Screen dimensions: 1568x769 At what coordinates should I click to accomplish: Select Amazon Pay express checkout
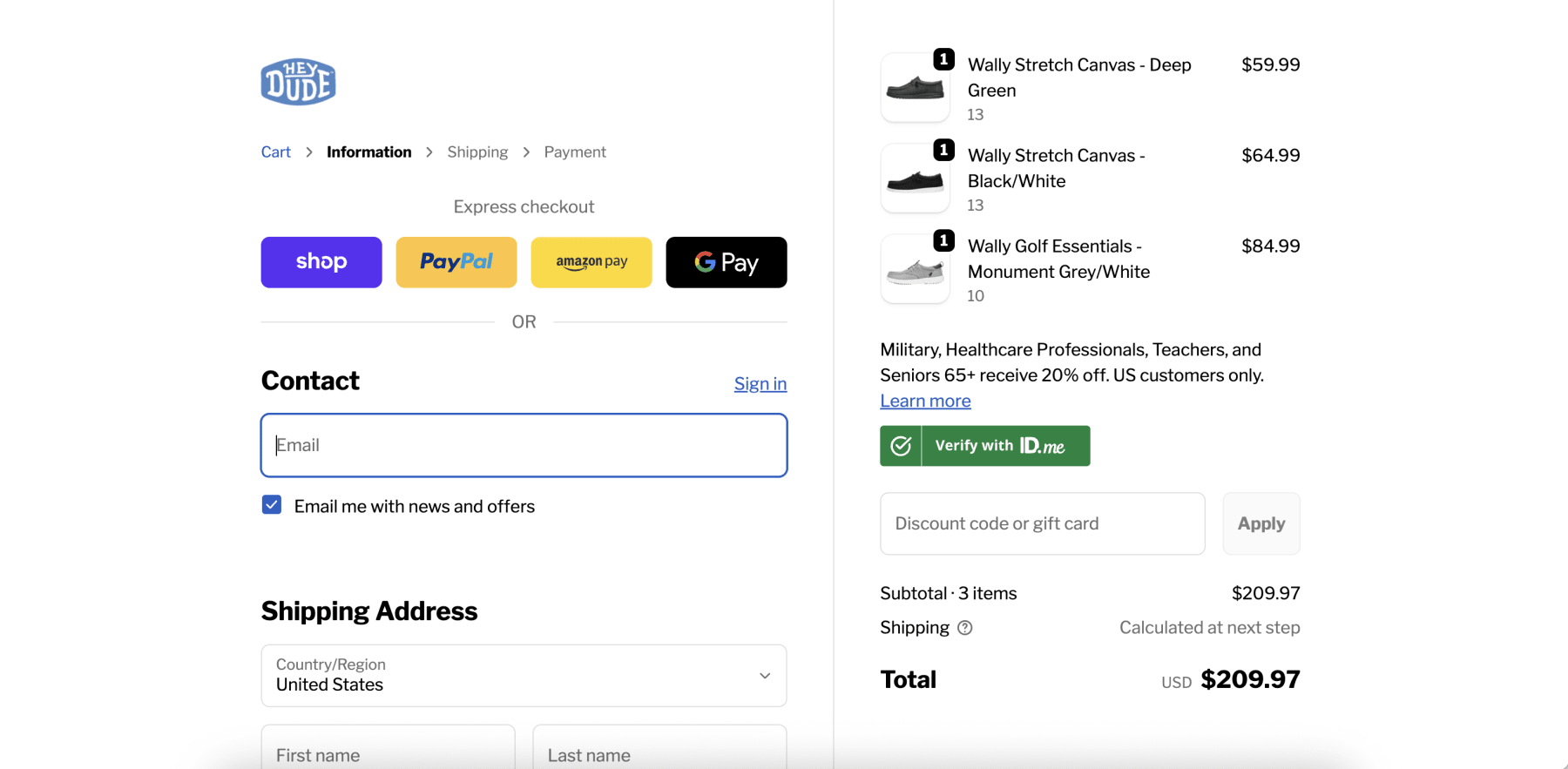[x=591, y=262]
